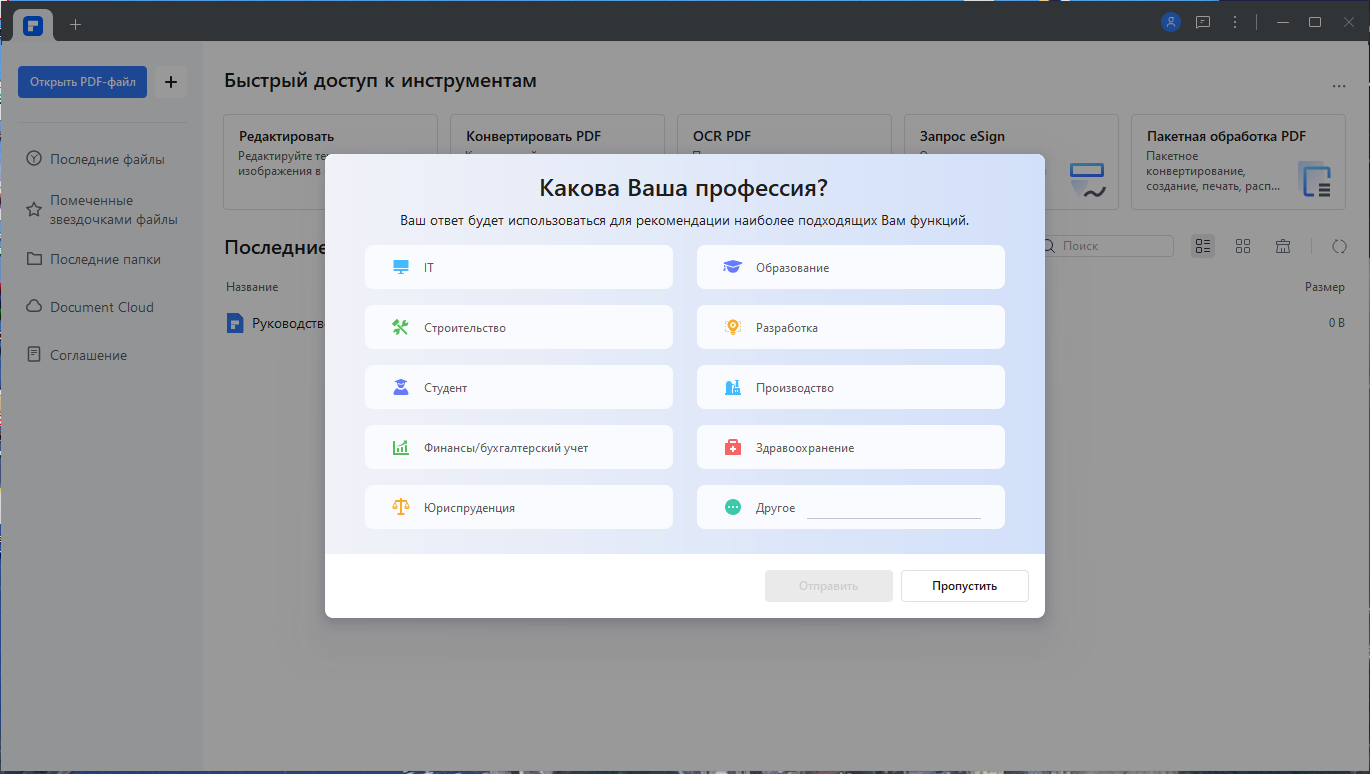Click the plus button beside Открыть PDF-файл
Screen dimensions: 1370x774
tap(171, 82)
